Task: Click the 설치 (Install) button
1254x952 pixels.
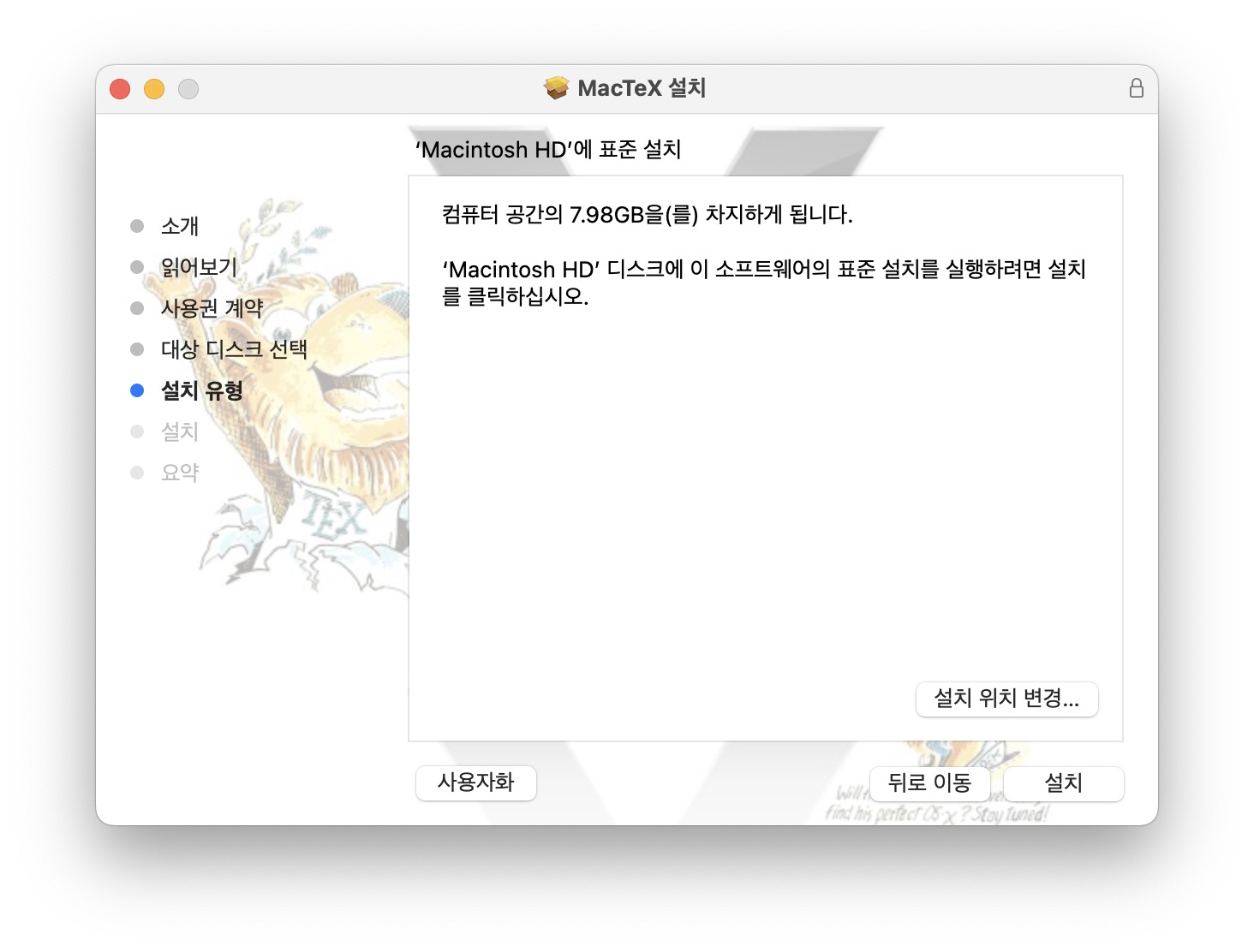Action: (x=1063, y=782)
